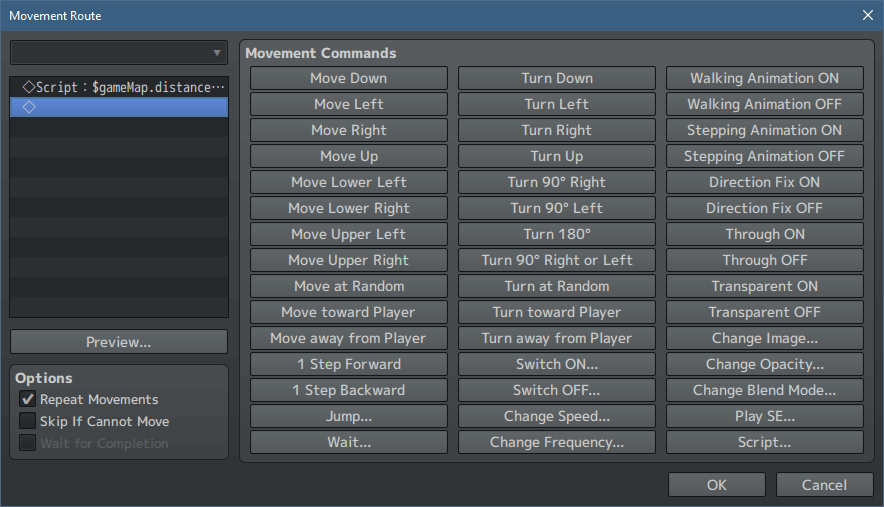
Task: Select the empty highlighted route row
Action: 119,107
